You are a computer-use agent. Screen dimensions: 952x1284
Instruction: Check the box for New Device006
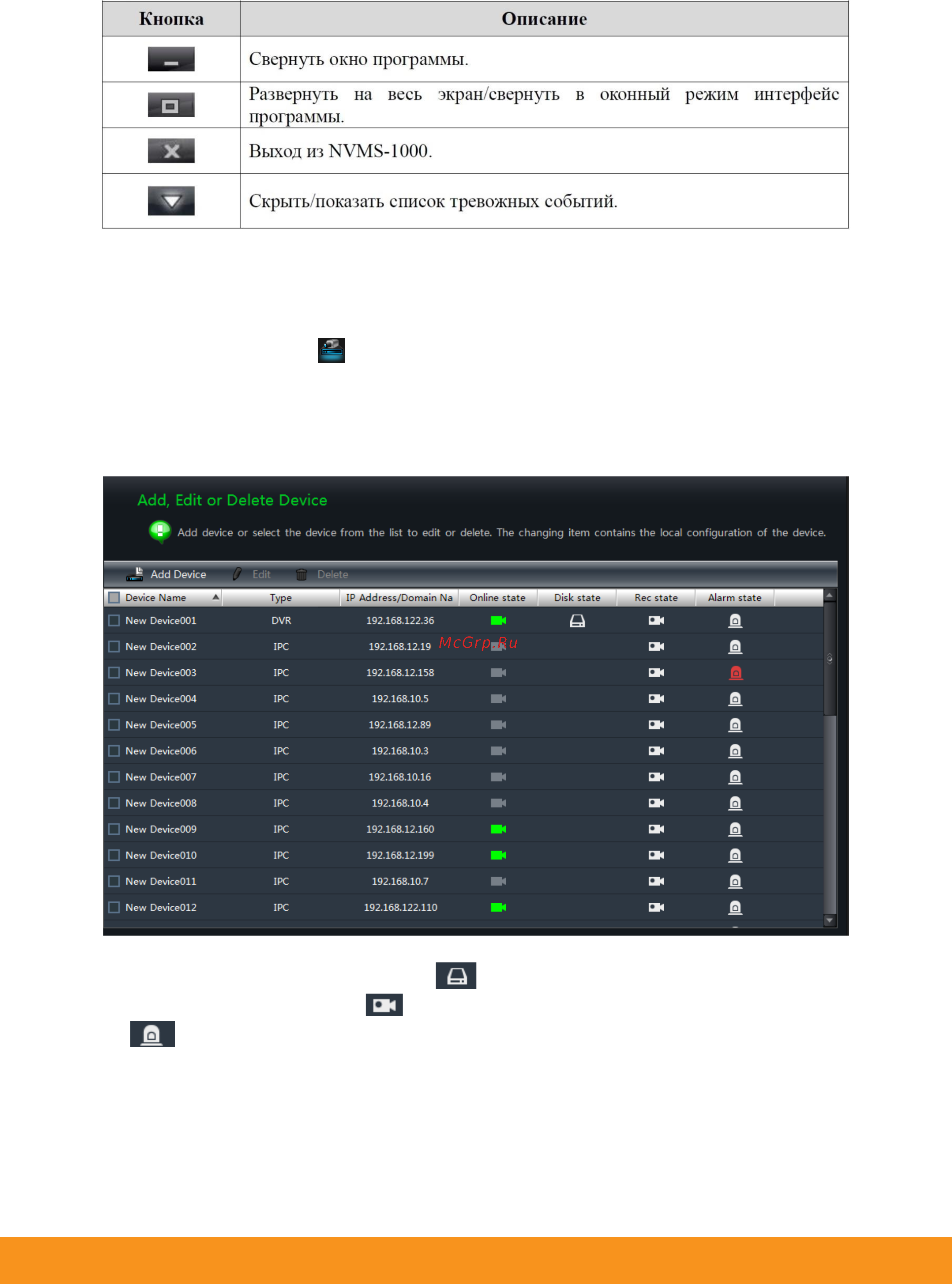click(114, 751)
